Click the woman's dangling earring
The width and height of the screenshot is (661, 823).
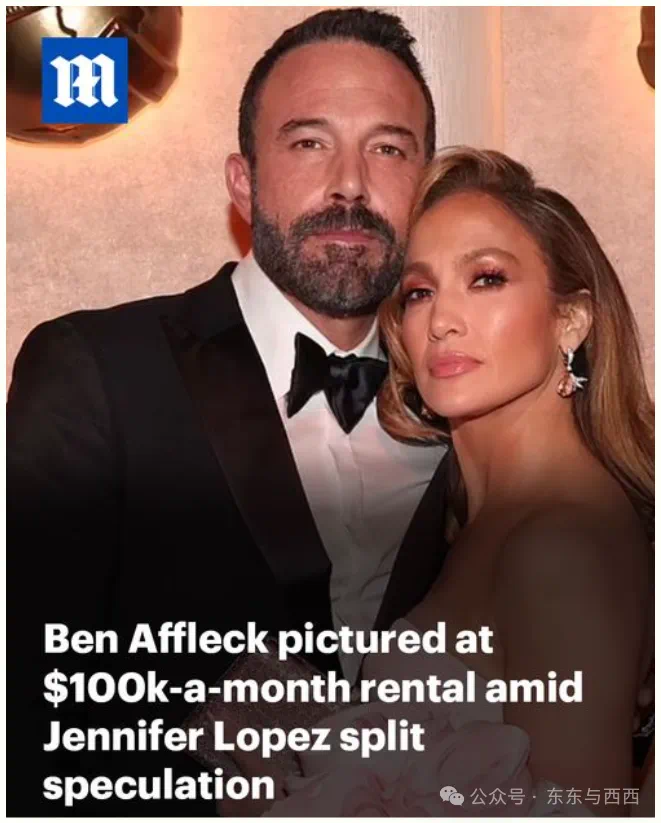(x=573, y=370)
